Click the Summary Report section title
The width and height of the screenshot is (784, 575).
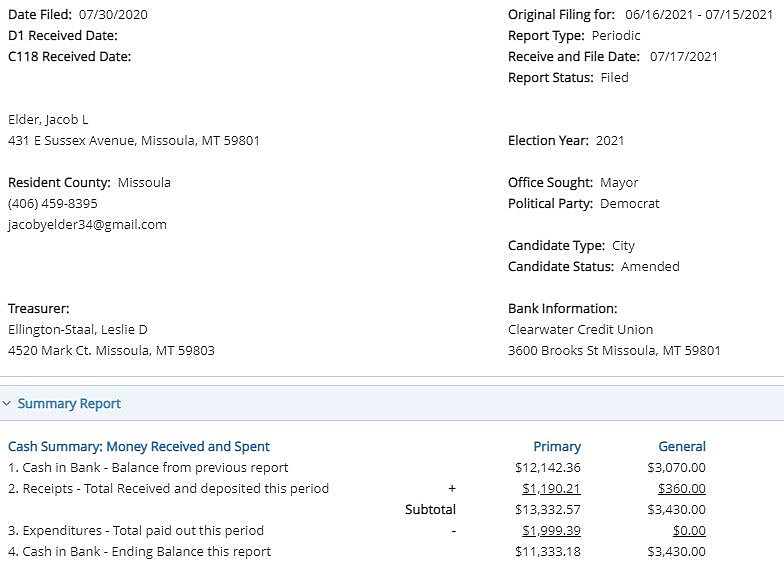click(x=69, y=404)
